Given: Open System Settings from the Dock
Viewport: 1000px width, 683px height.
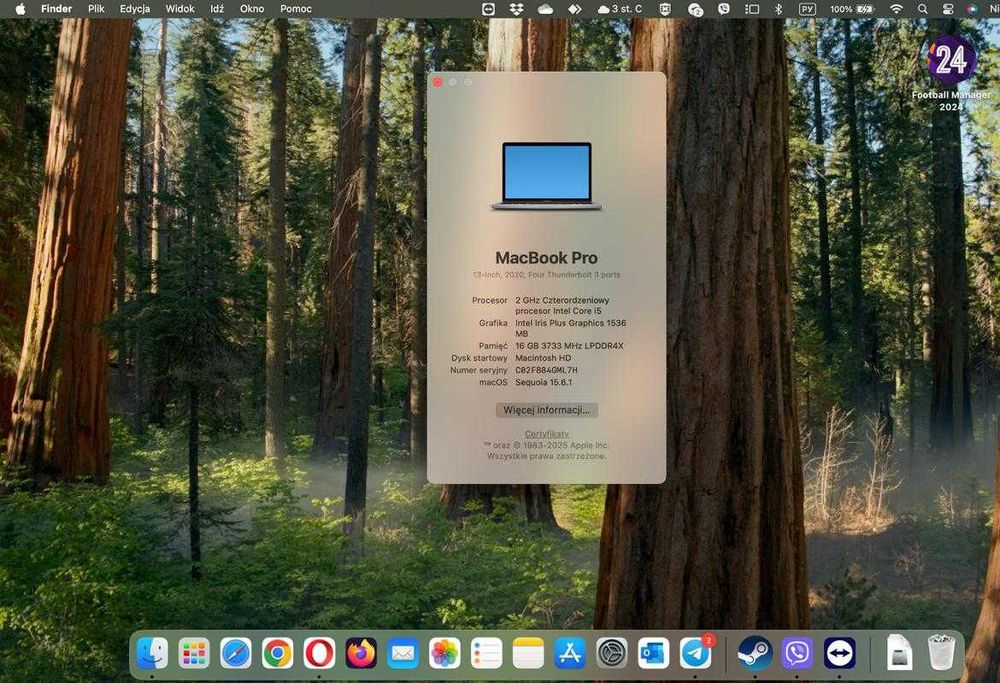Looking at the screenshot, I should pyautogui.click(x=612, y=654).
